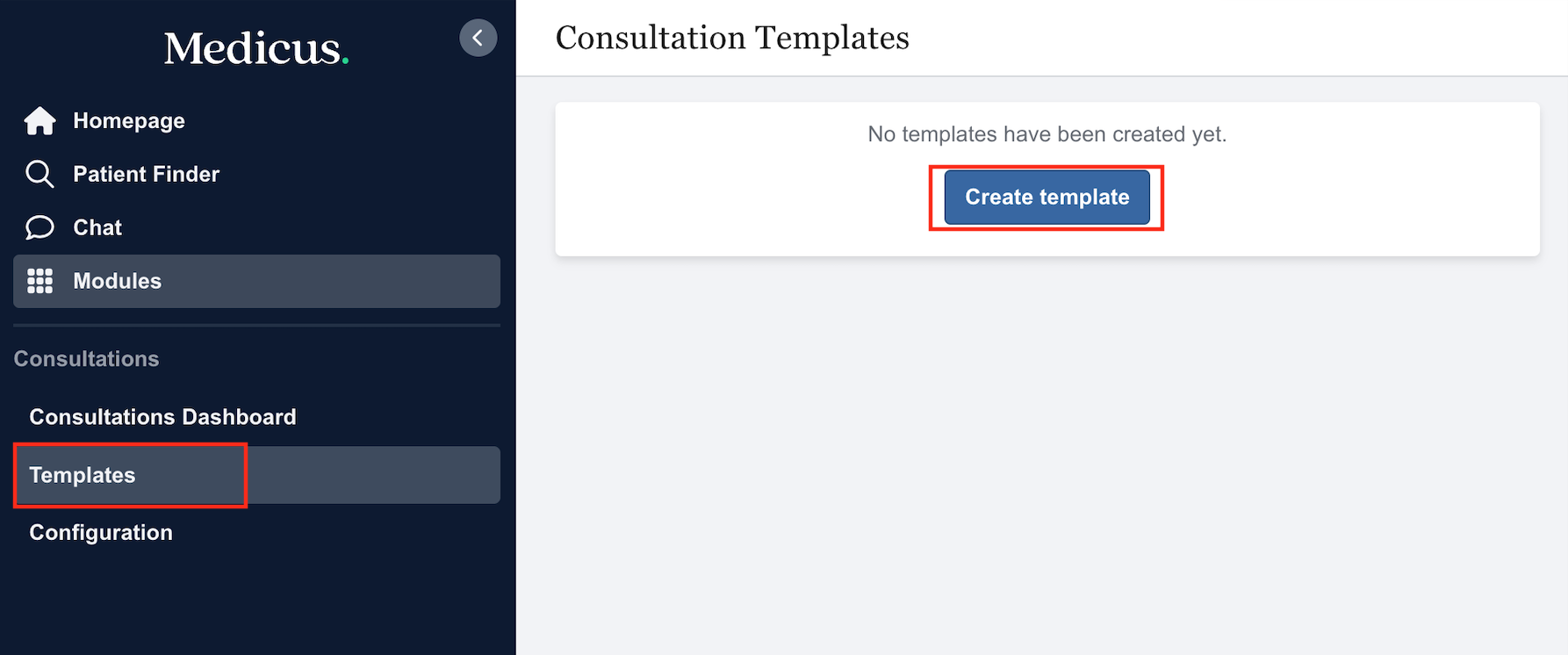Open Consultations Dashboard
This screenshot has width=1568, height=655.
162,417
